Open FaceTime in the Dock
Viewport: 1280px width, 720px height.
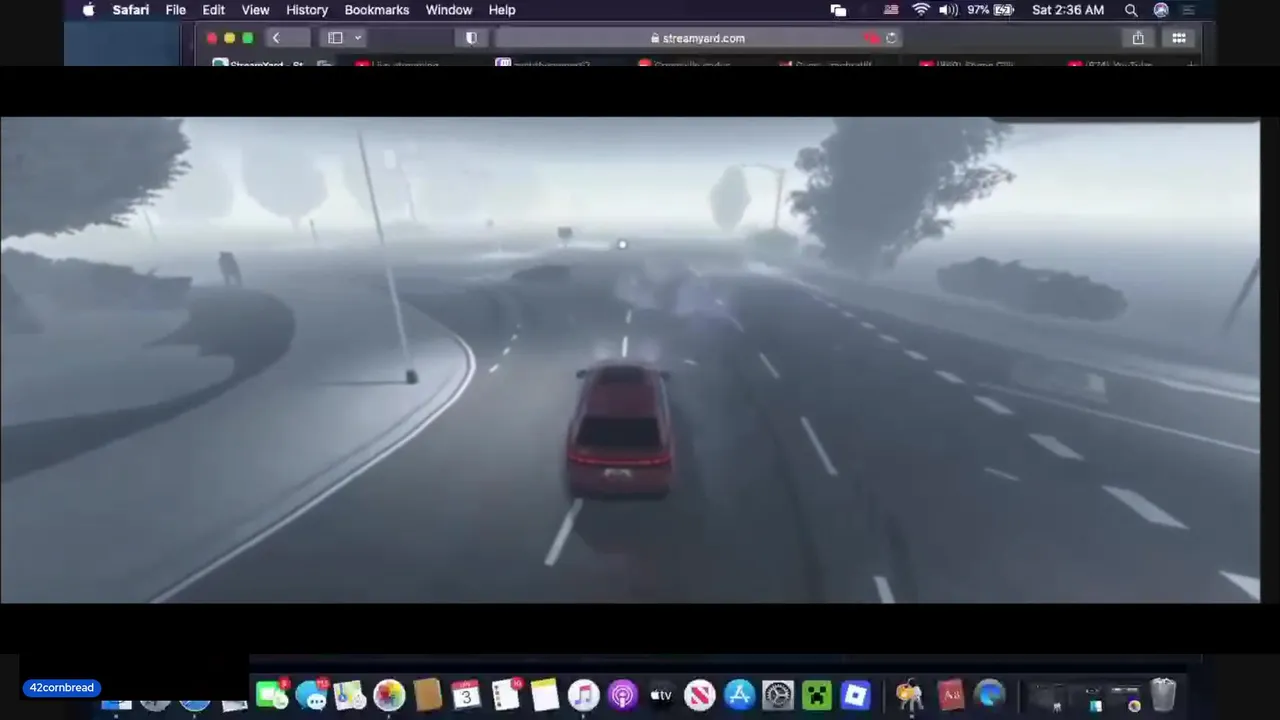pyautogui.click(x=271, y=694)
